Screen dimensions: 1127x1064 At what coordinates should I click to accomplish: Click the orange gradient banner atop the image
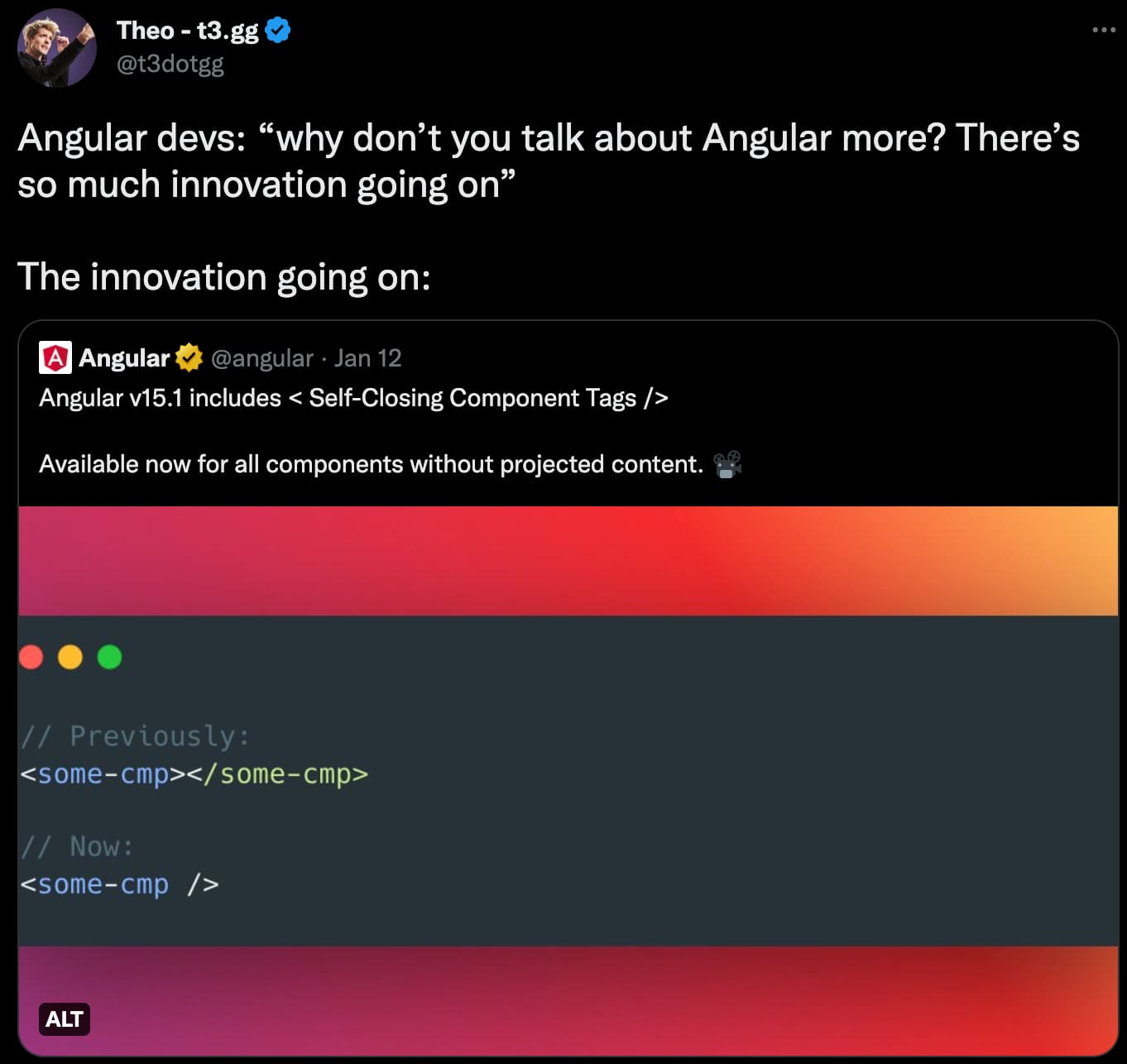[568, 561]
